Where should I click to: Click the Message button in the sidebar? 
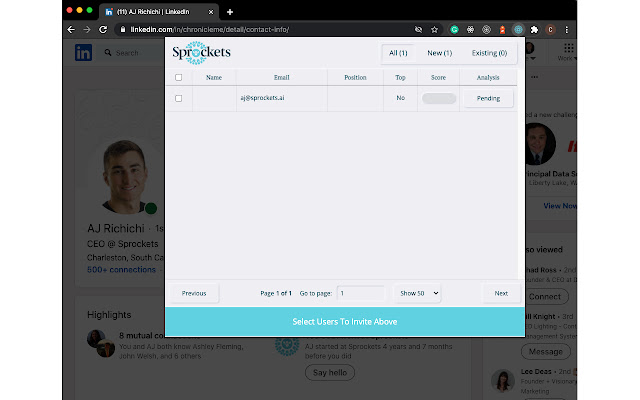(x=546, y=351)
